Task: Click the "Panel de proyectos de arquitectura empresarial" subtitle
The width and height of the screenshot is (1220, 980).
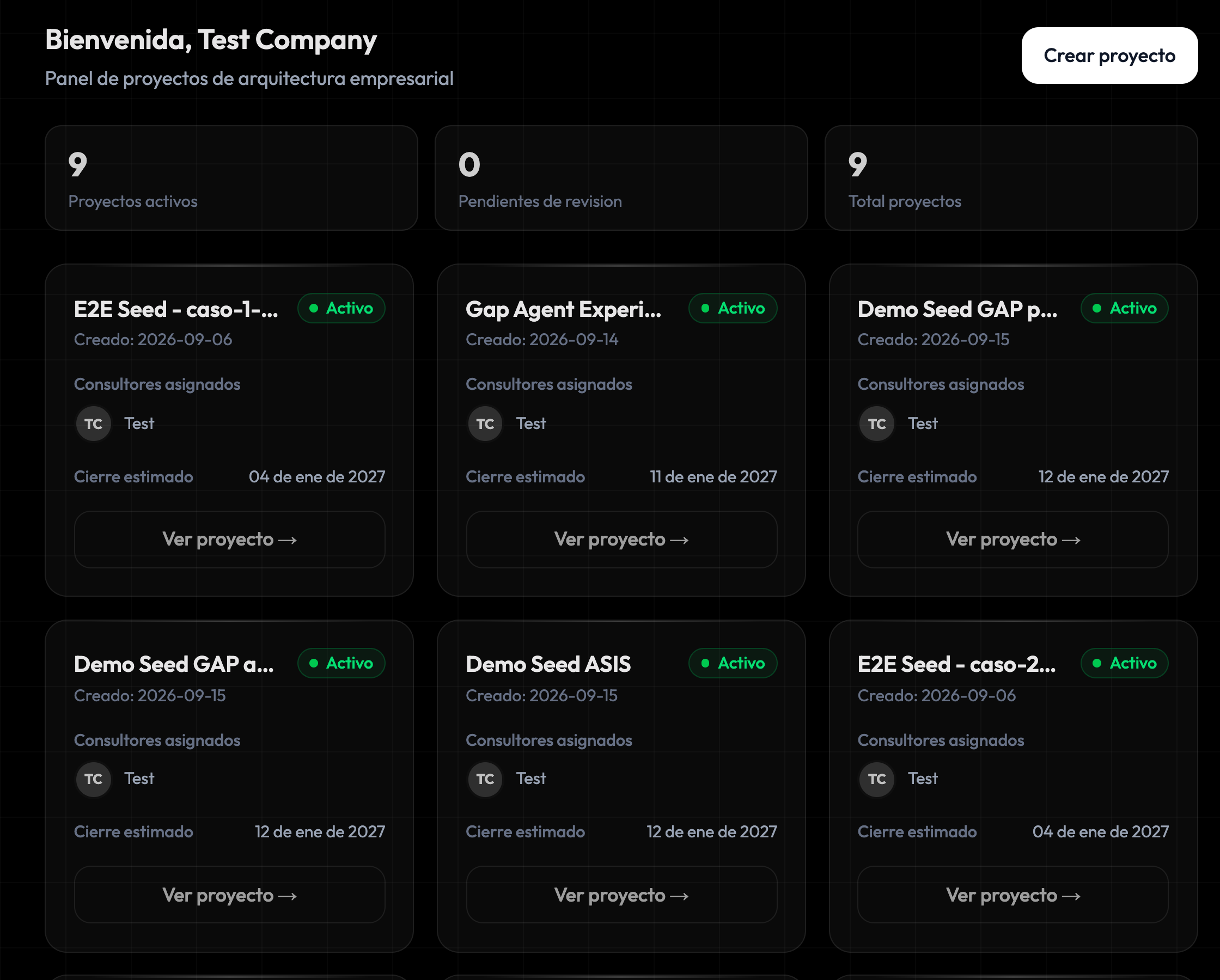Action: (x=249, y=78)
